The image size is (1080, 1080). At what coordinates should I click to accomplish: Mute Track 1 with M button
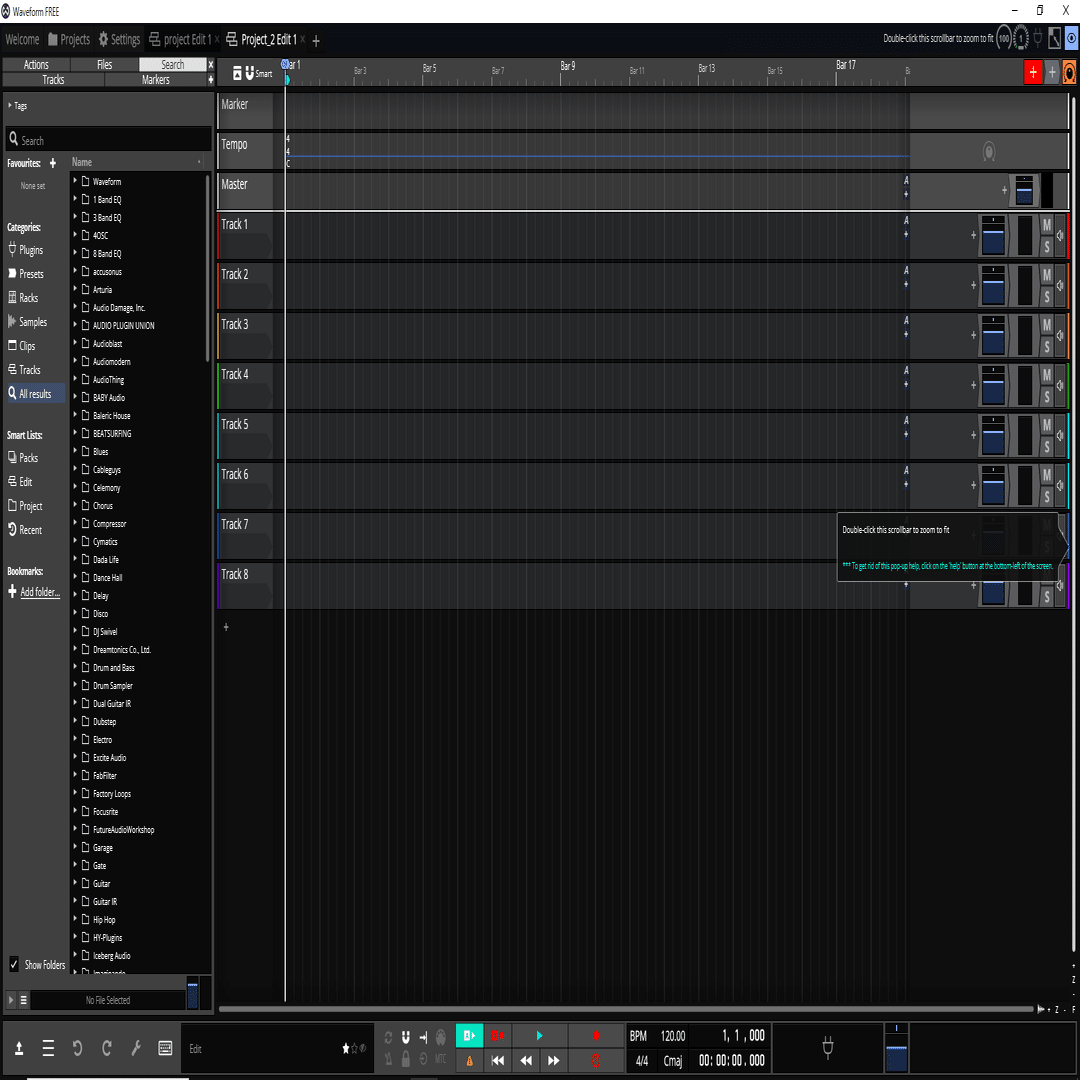coord(1046,225)
